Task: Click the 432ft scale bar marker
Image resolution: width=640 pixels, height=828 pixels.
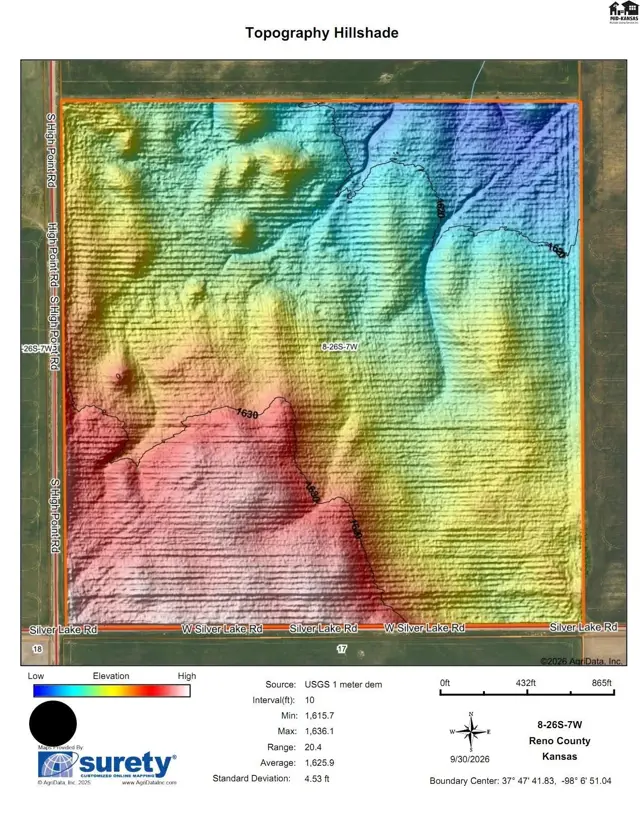Action: [525, 683]
